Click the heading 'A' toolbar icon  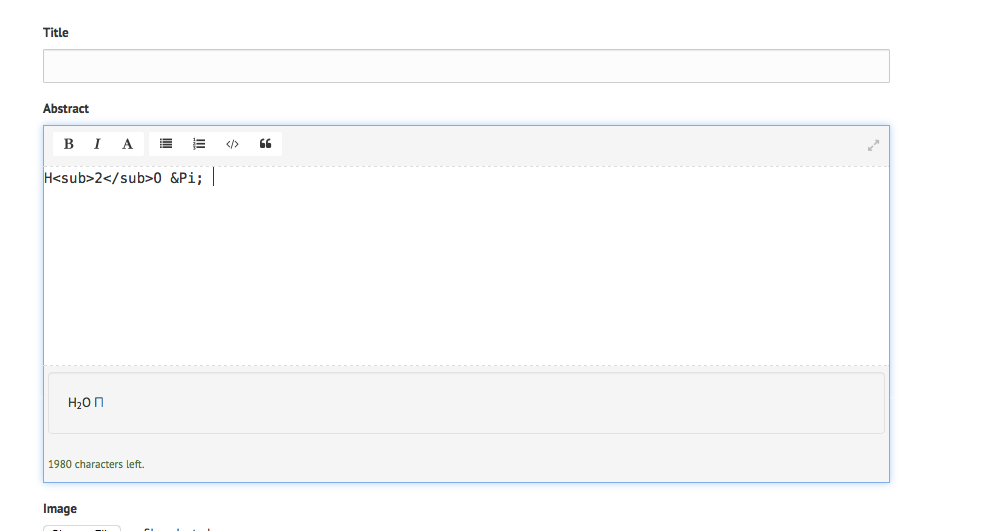[x=127, y=144]
